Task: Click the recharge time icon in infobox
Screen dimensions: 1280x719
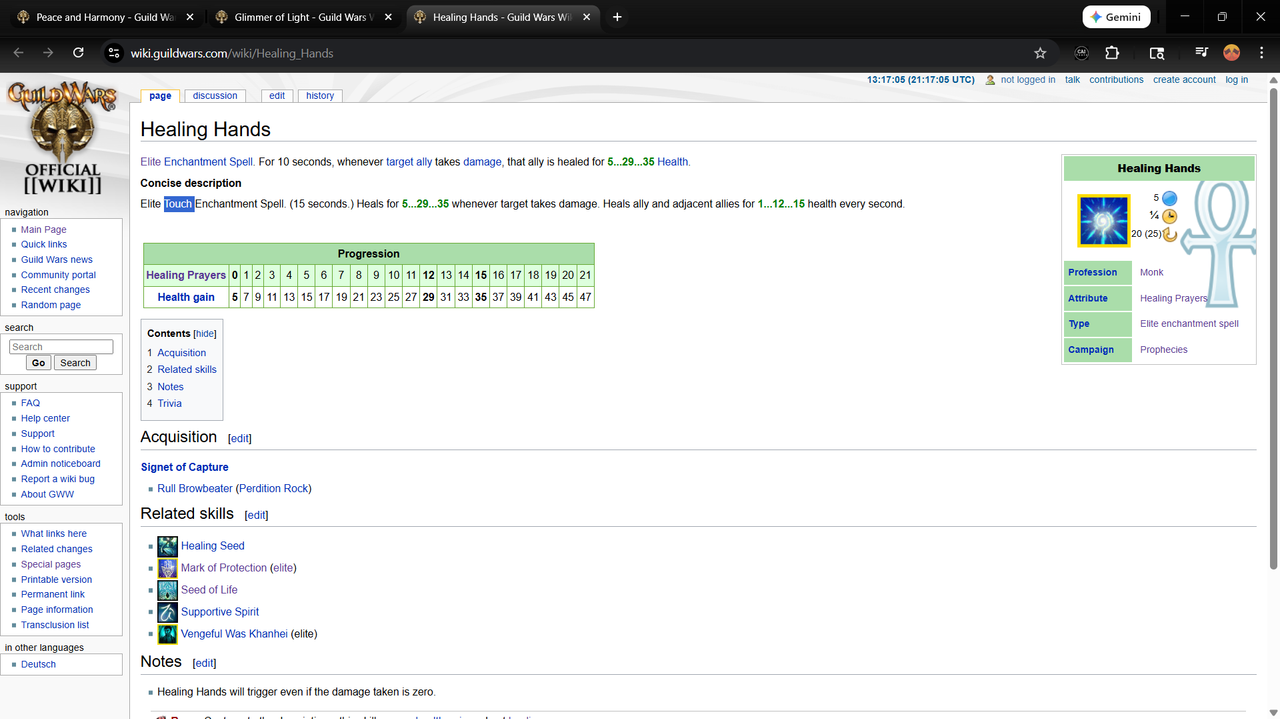Action: click(x=1169, y=234)
